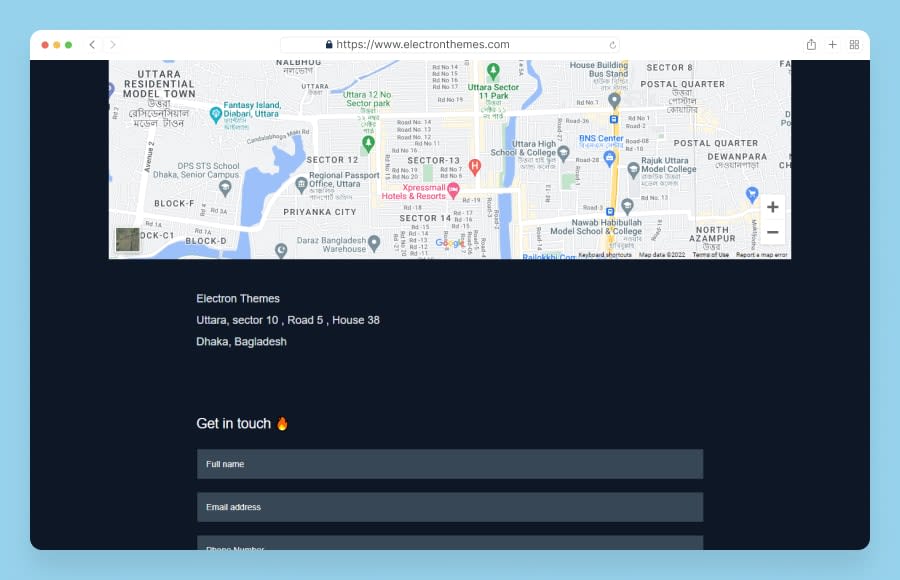Focus the Email address field
The height and width of the screenshot is (580, 900).
[x=450, y=507]
